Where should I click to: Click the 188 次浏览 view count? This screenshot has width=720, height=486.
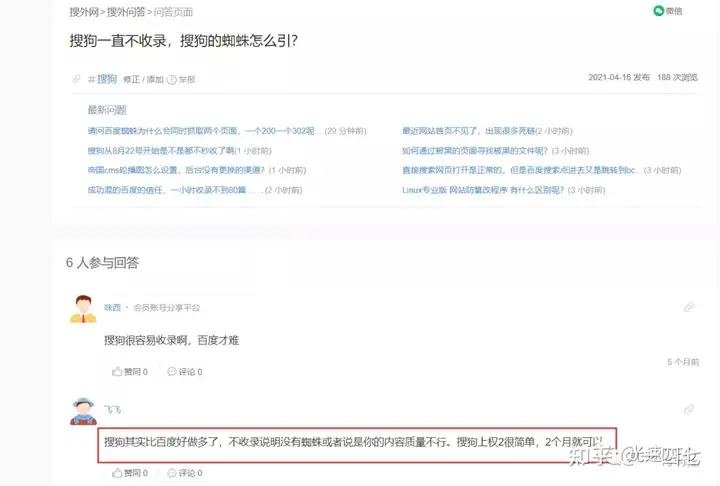coord(677,77)
